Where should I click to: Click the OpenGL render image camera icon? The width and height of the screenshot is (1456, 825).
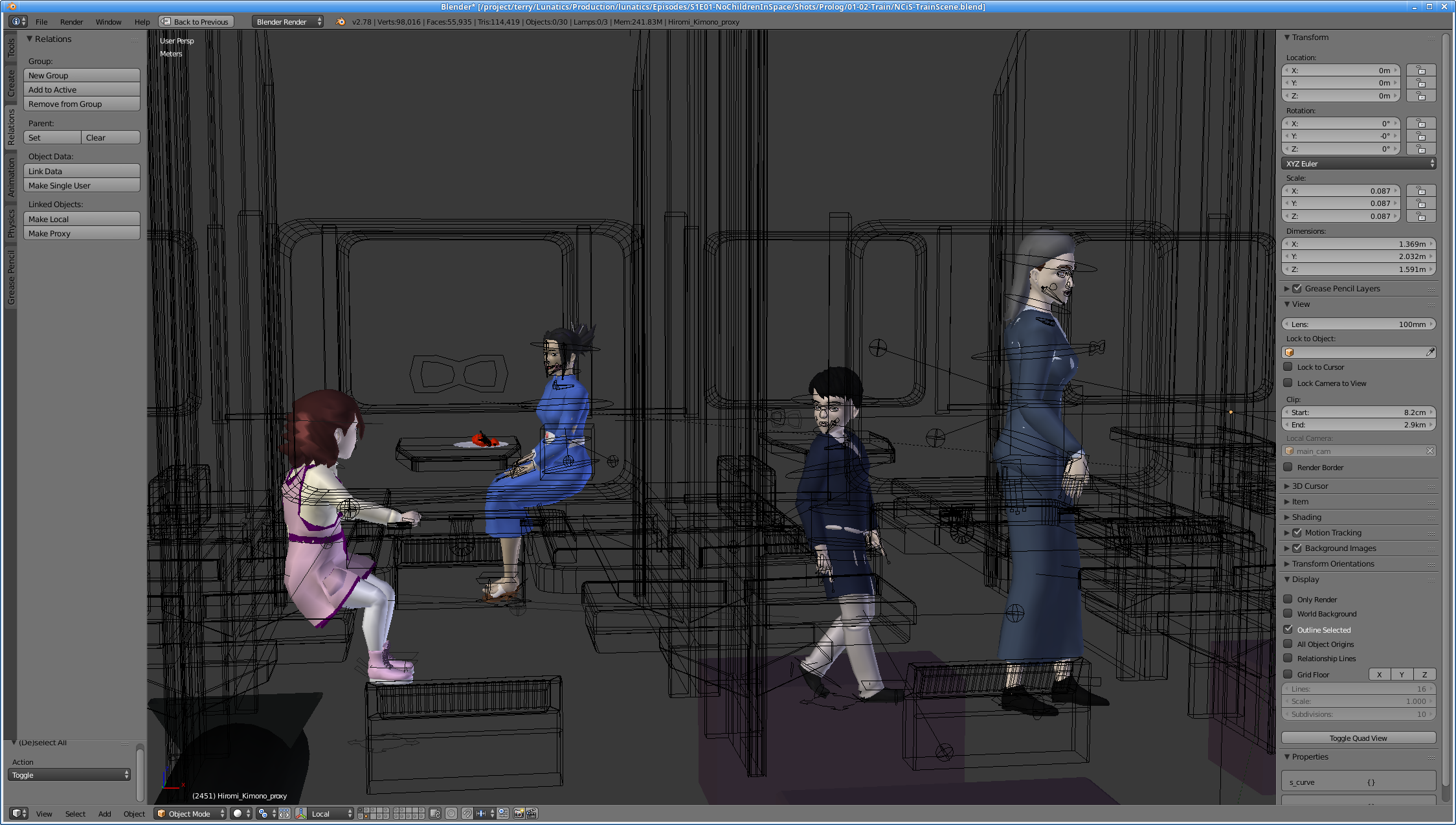tap(519, 813)
